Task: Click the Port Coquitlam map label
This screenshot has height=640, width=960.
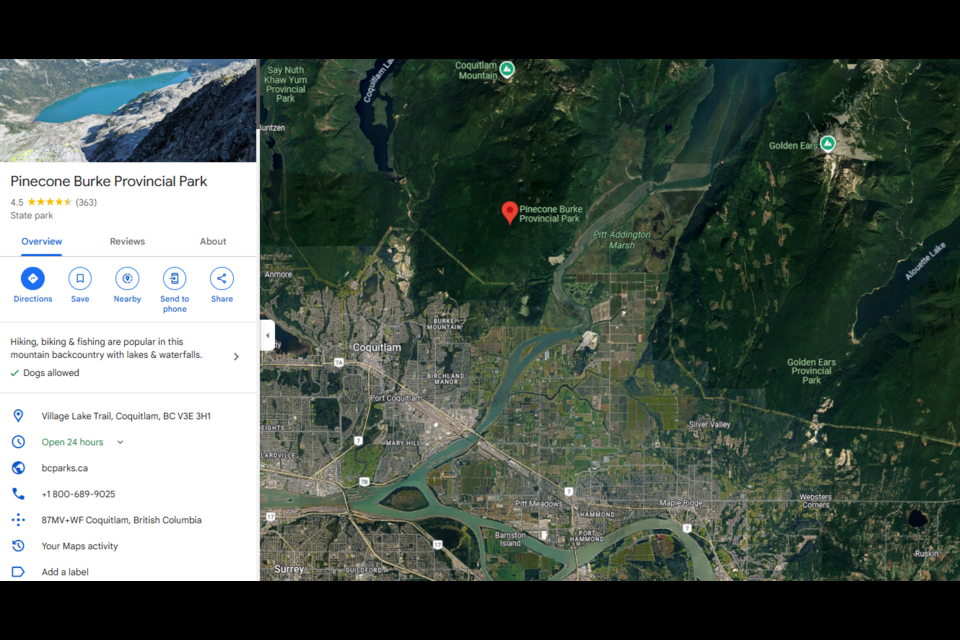Action: click(x=396, y=398)
